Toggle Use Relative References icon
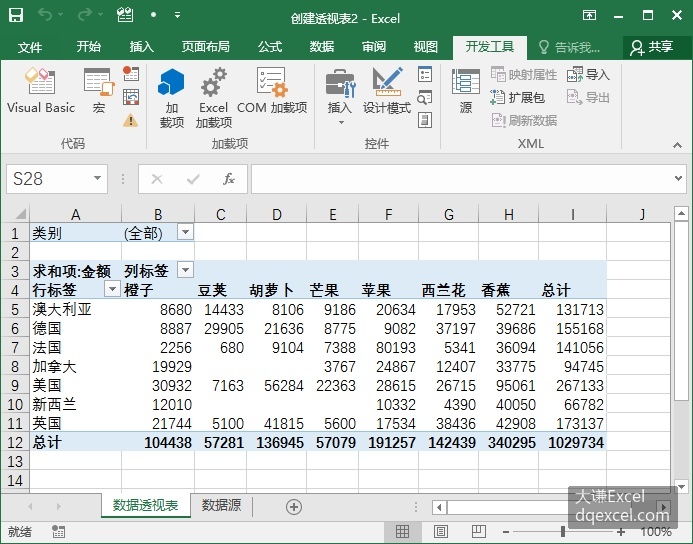 pyautogui.click(x=131, y=97)
